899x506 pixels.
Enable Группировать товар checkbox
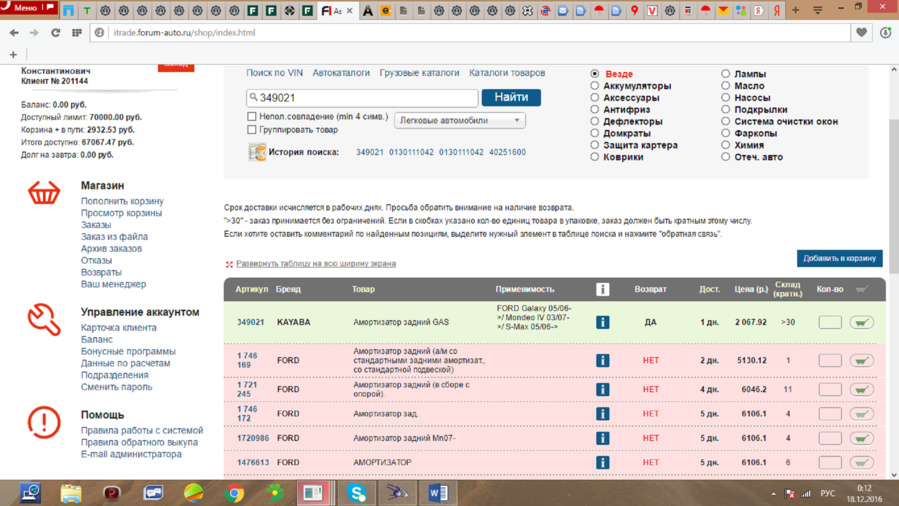[x=252, y=130]
